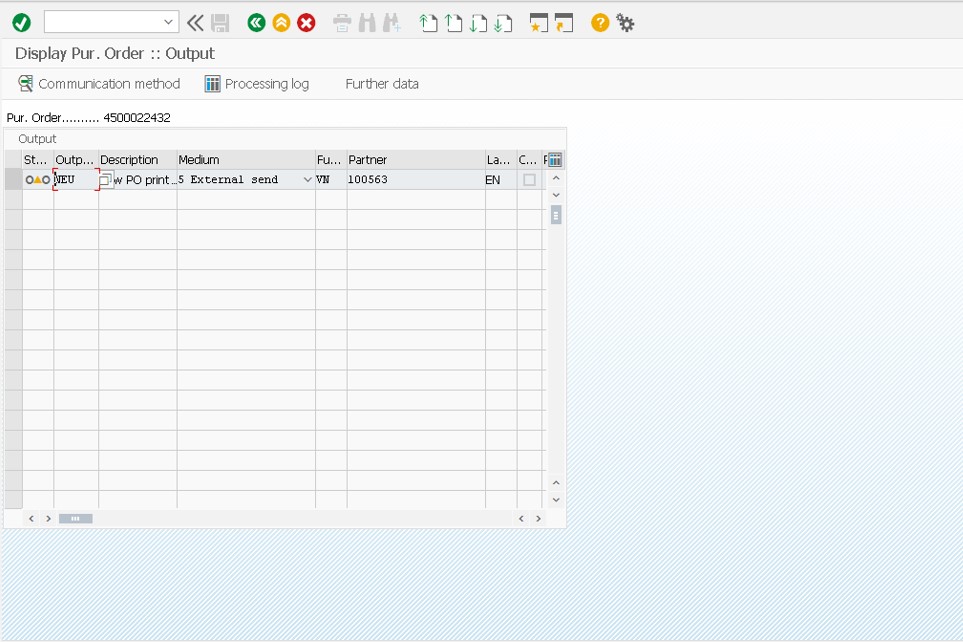This screenshot has height=642, width=963.
Task: Collapse command field with double-chevron icon
Action: point(195,23)
